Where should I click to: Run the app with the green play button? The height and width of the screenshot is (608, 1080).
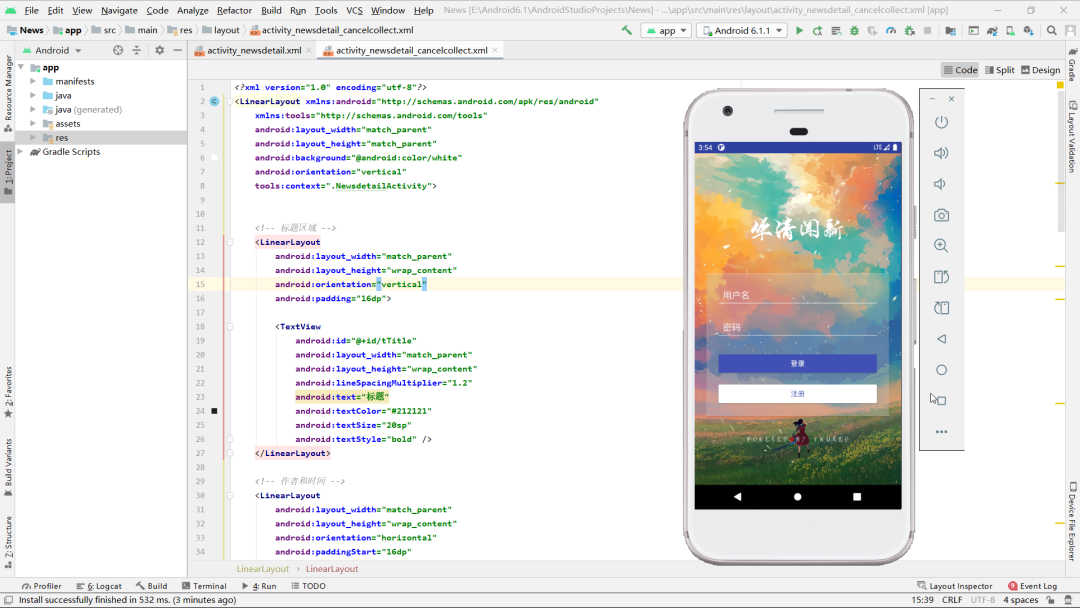point(799,30)
